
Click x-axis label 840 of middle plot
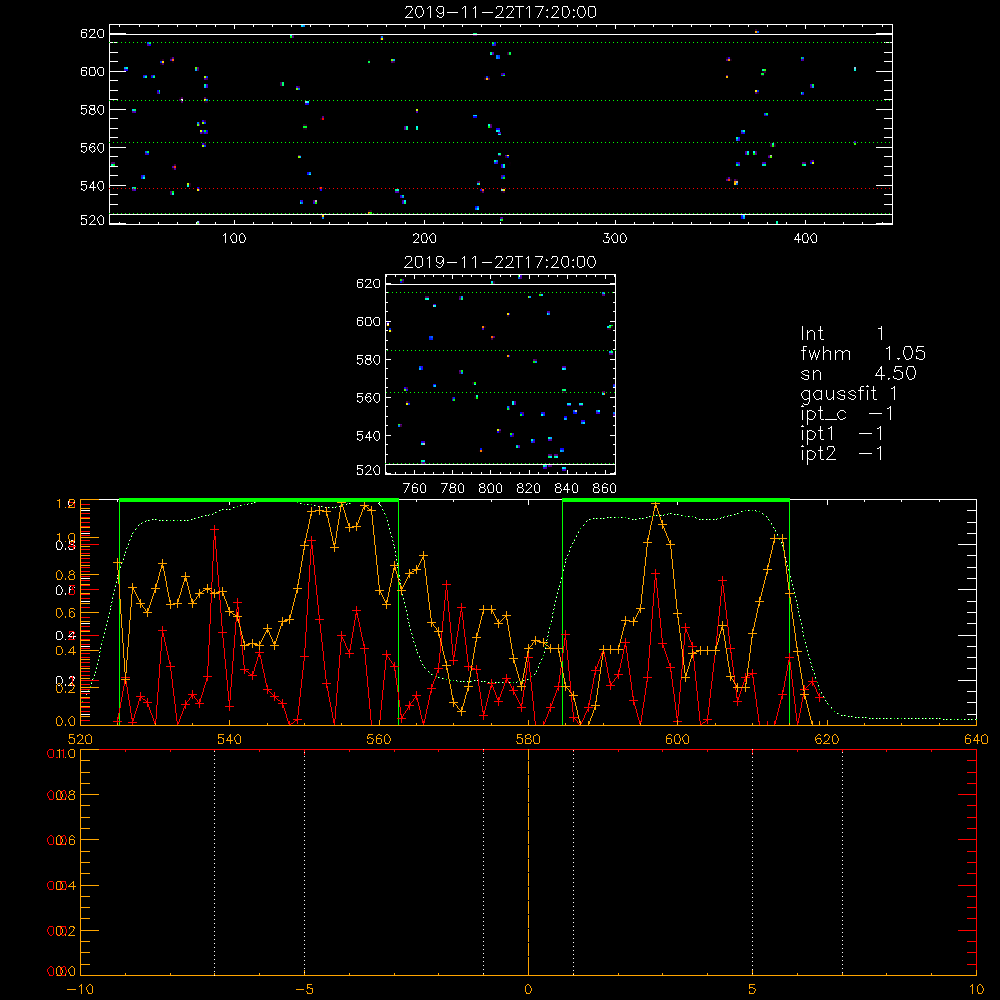pyautogui.click(x=566, y=489)
